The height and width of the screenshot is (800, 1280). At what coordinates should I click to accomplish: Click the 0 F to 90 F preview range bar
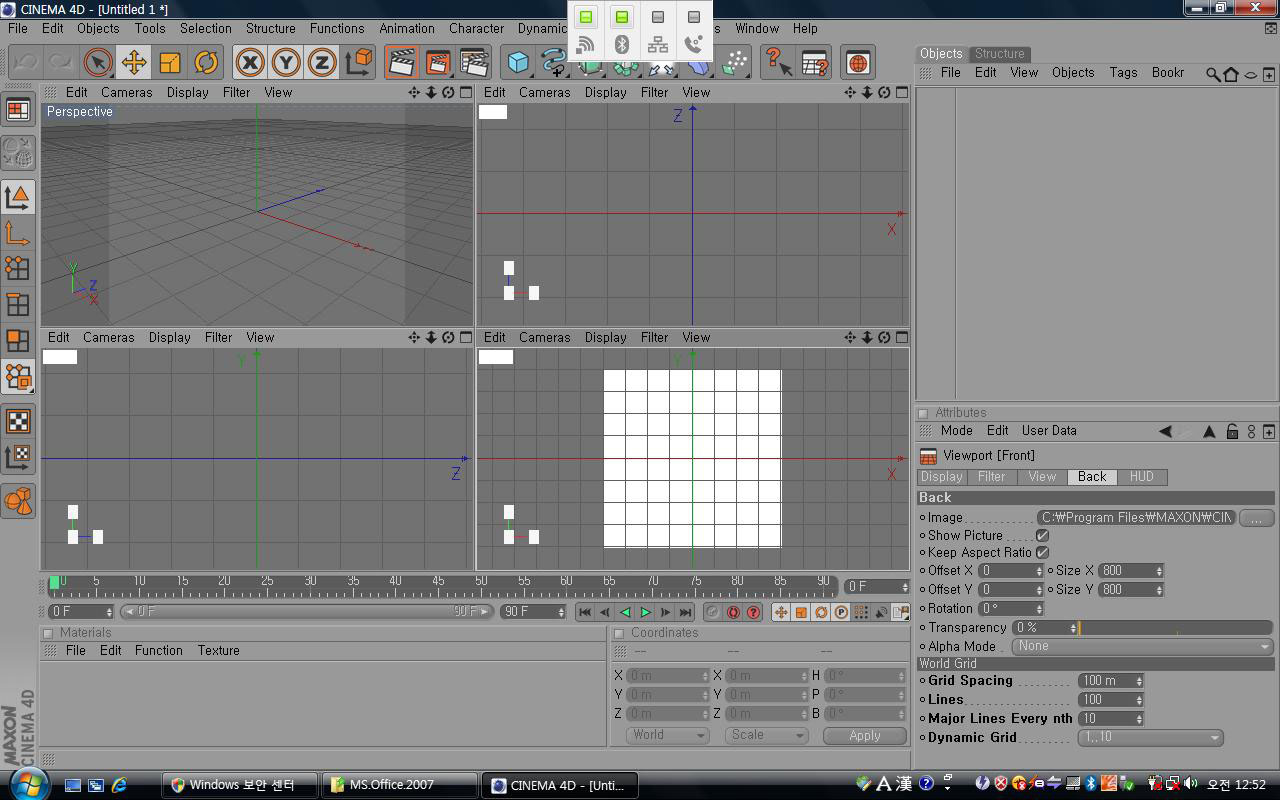(x=307, y=612)
